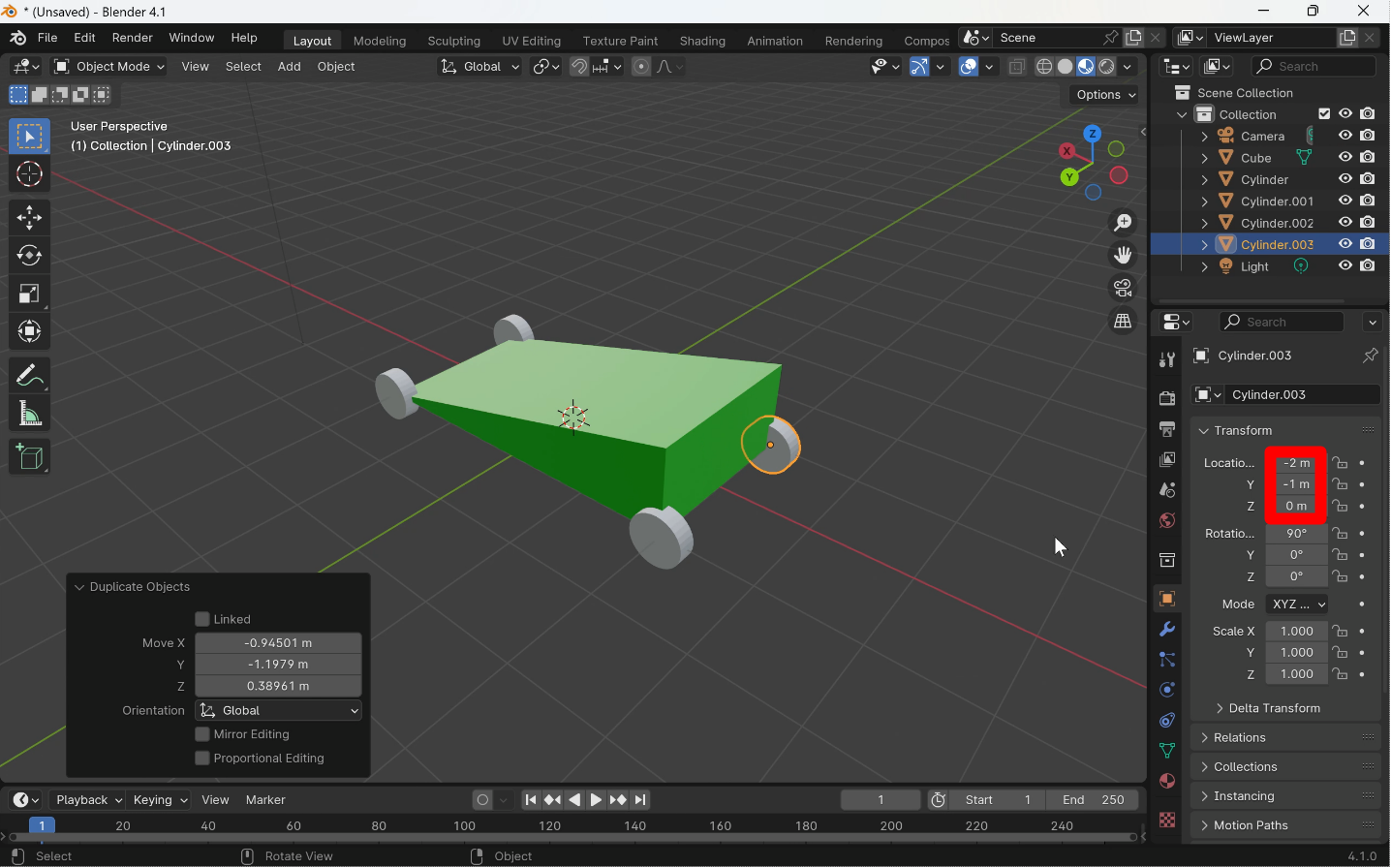The width and height of the screenshot is (1391, 868).
Task: Enable the Linked checkbox
Action: [x=202, y=619]
